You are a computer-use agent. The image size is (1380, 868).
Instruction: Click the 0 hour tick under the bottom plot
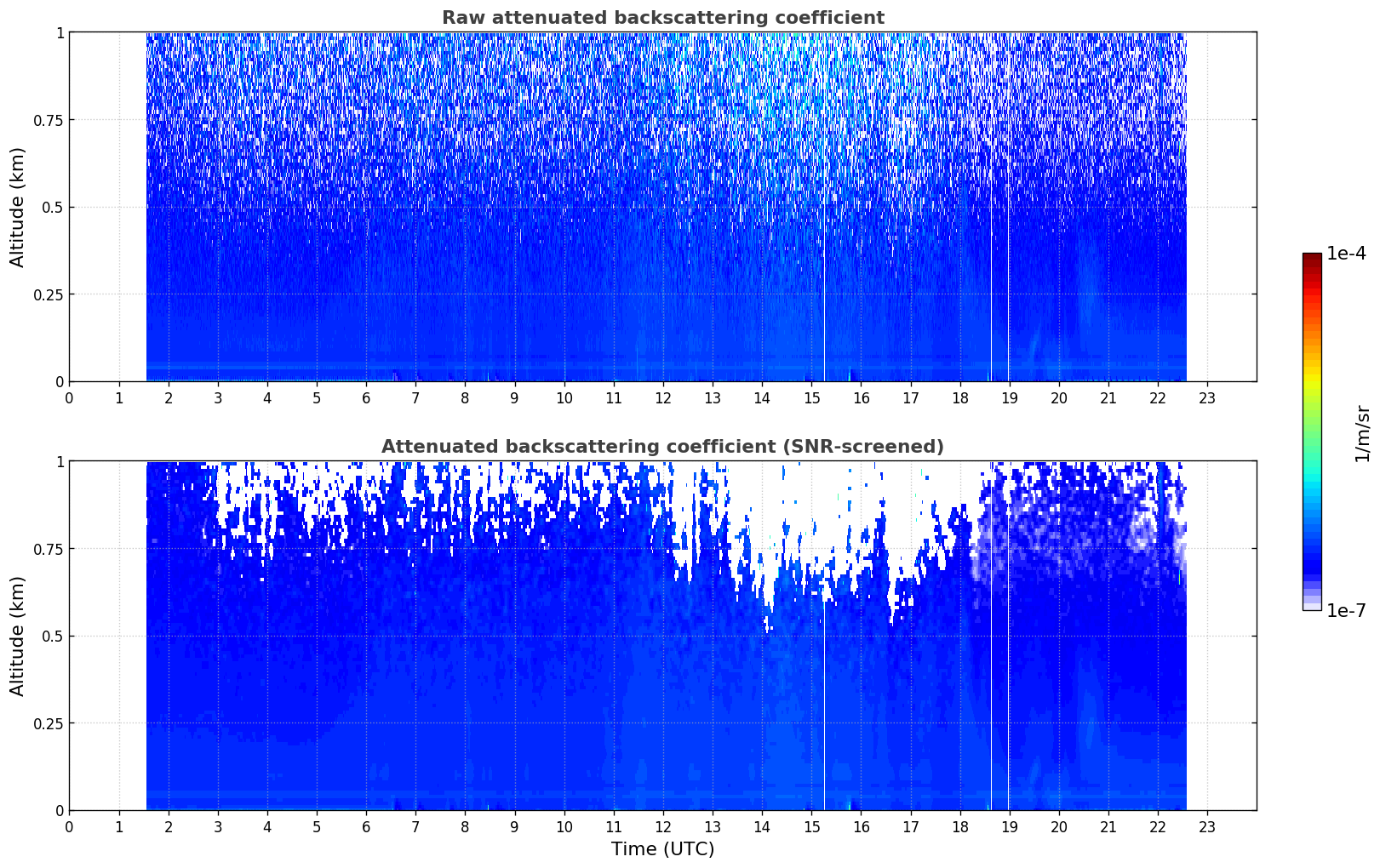pyautogui.click(x=70, y=827)
